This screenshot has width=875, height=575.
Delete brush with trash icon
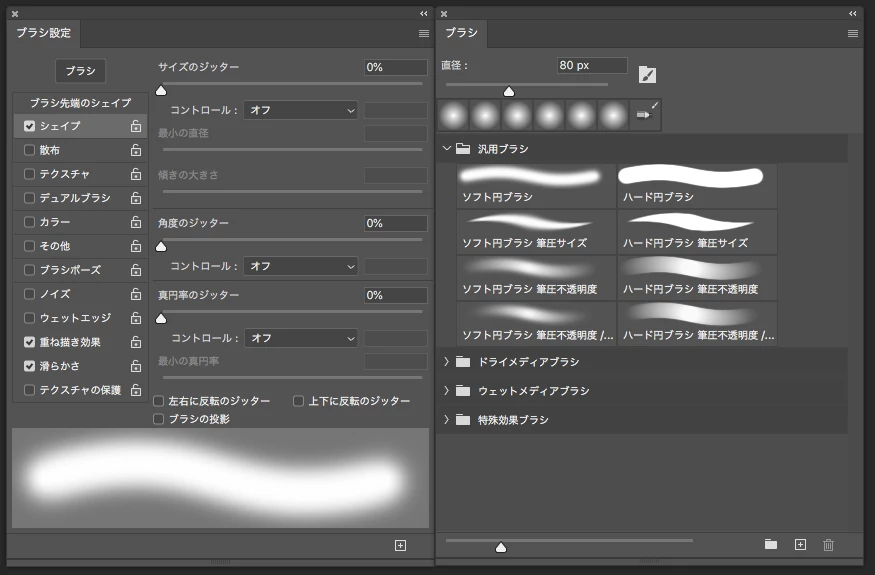tap(828, 545)
